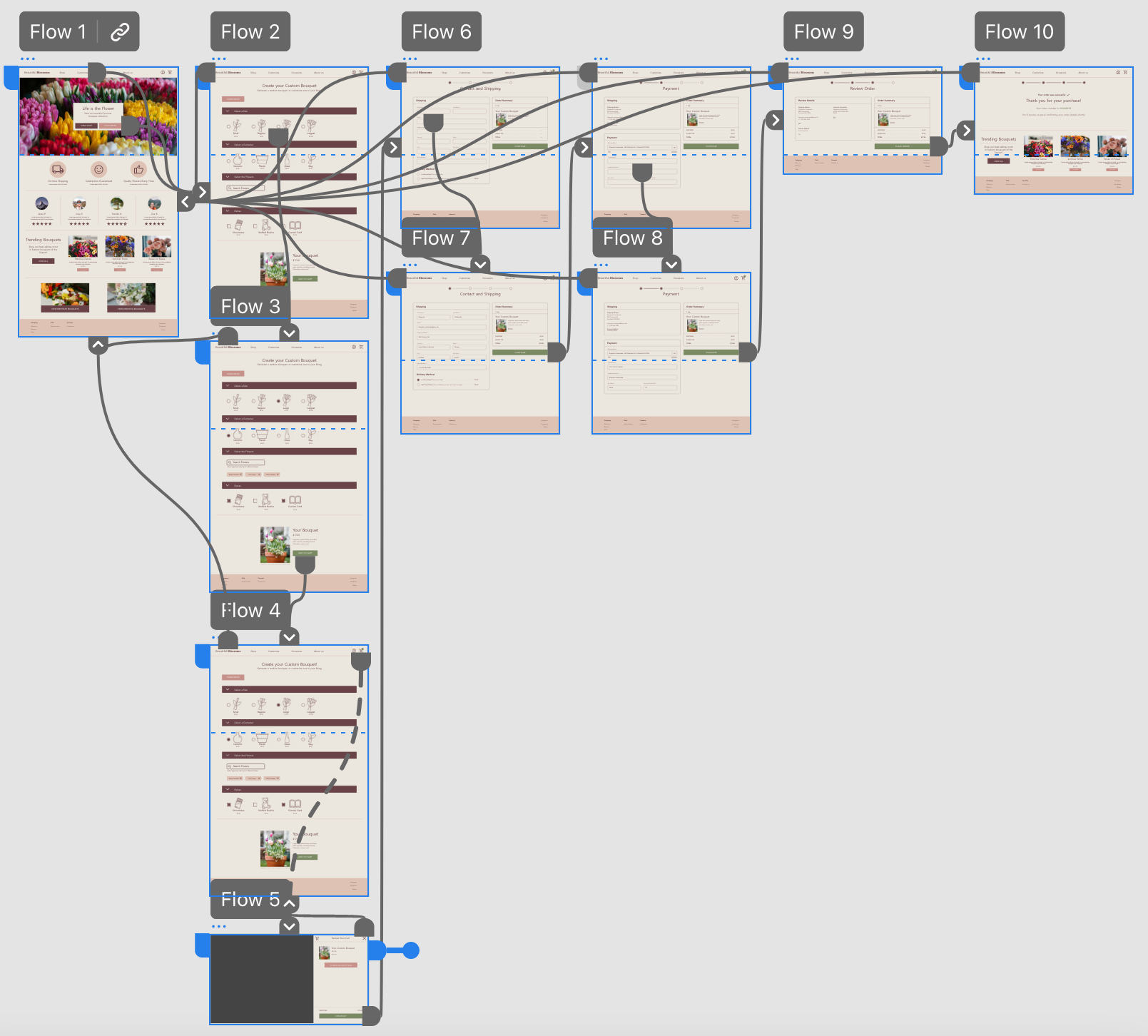Click the blue connector endpoint beside cart modal

(x=410, y=950)
